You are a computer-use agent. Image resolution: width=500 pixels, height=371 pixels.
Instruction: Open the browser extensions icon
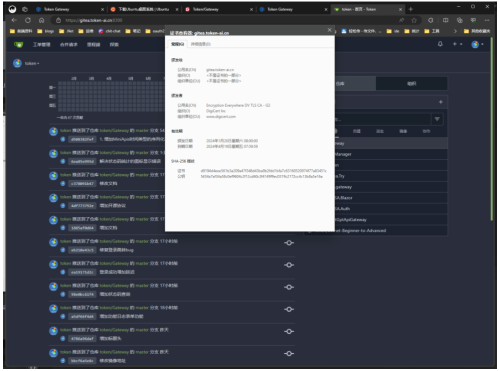pyautogui.click(x=430, y=20)
